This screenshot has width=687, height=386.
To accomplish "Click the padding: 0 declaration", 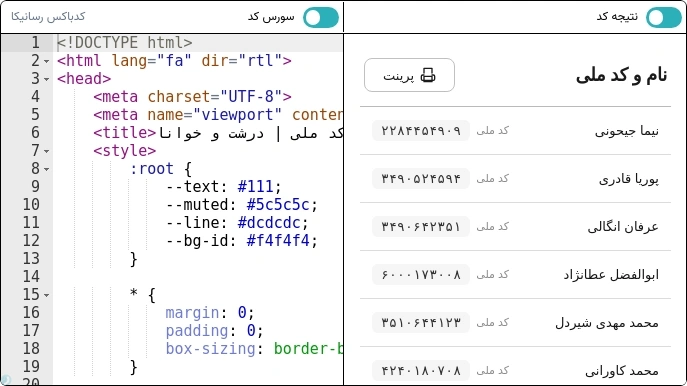I will pos(214,331).
